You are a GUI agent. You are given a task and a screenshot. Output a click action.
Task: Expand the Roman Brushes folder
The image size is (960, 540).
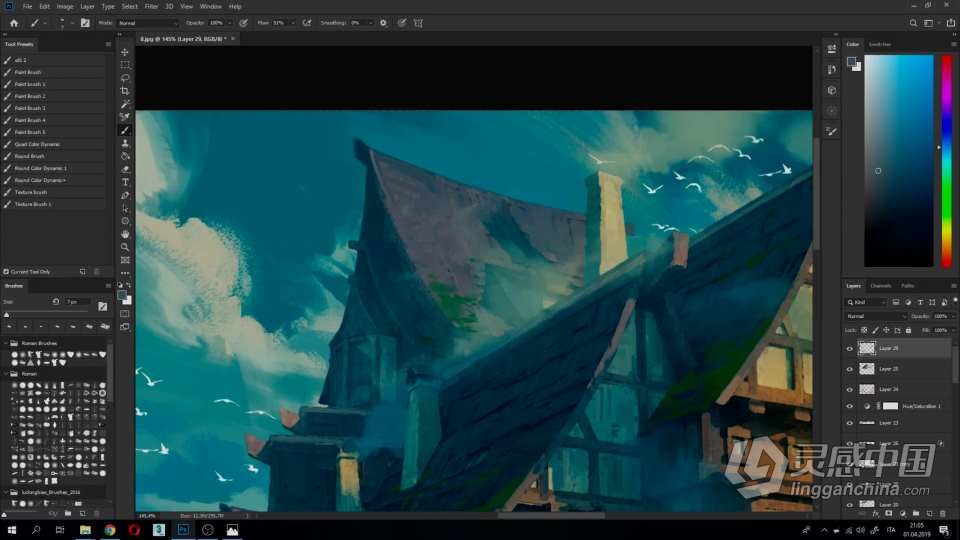click(x=6, y=343)
